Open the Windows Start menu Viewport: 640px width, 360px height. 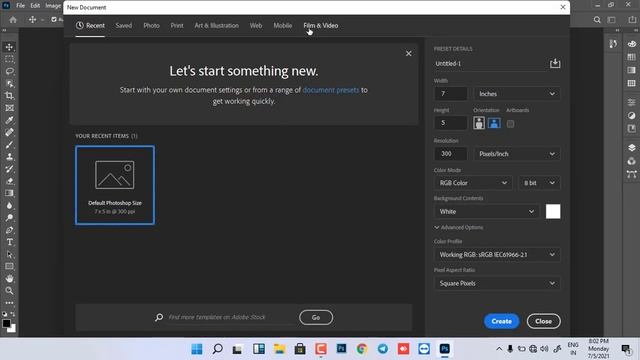tap(197, 349)
